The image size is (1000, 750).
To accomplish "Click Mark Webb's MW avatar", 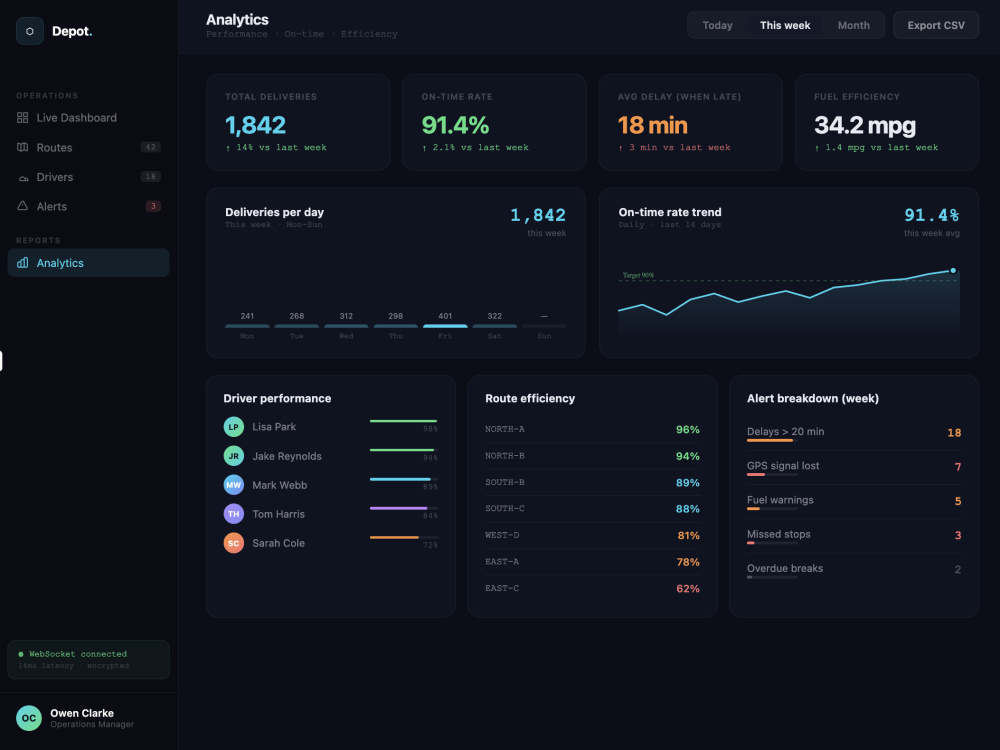I will tap(233, 485).
